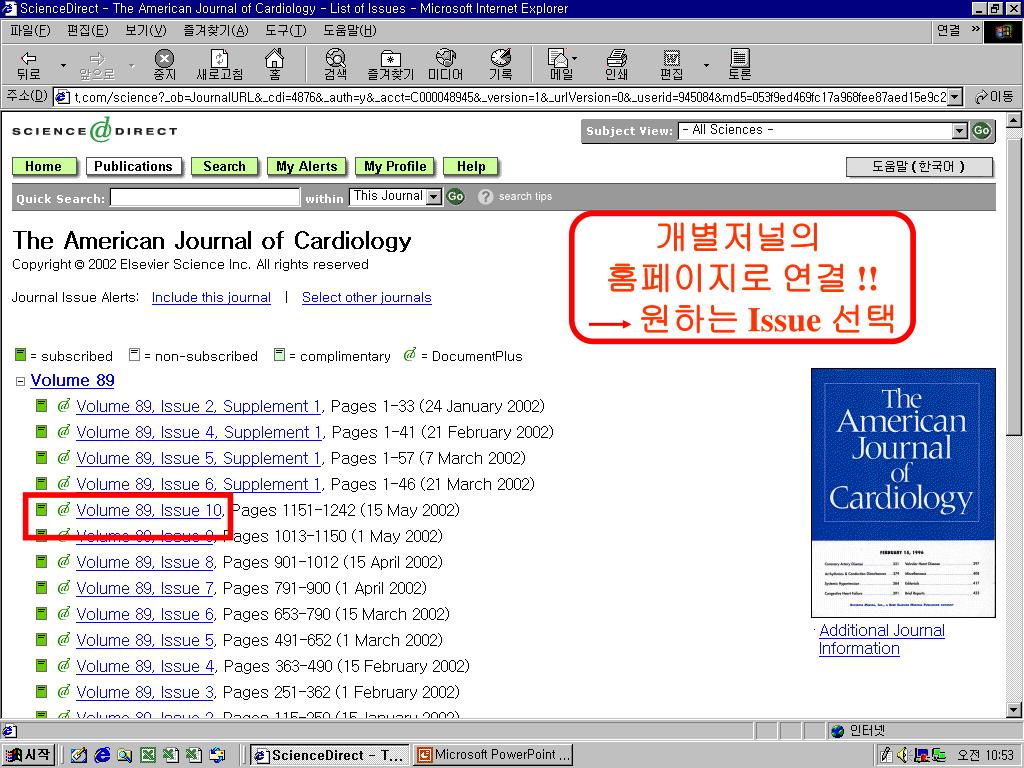Click the search tips question mark icon

(485, 197)
